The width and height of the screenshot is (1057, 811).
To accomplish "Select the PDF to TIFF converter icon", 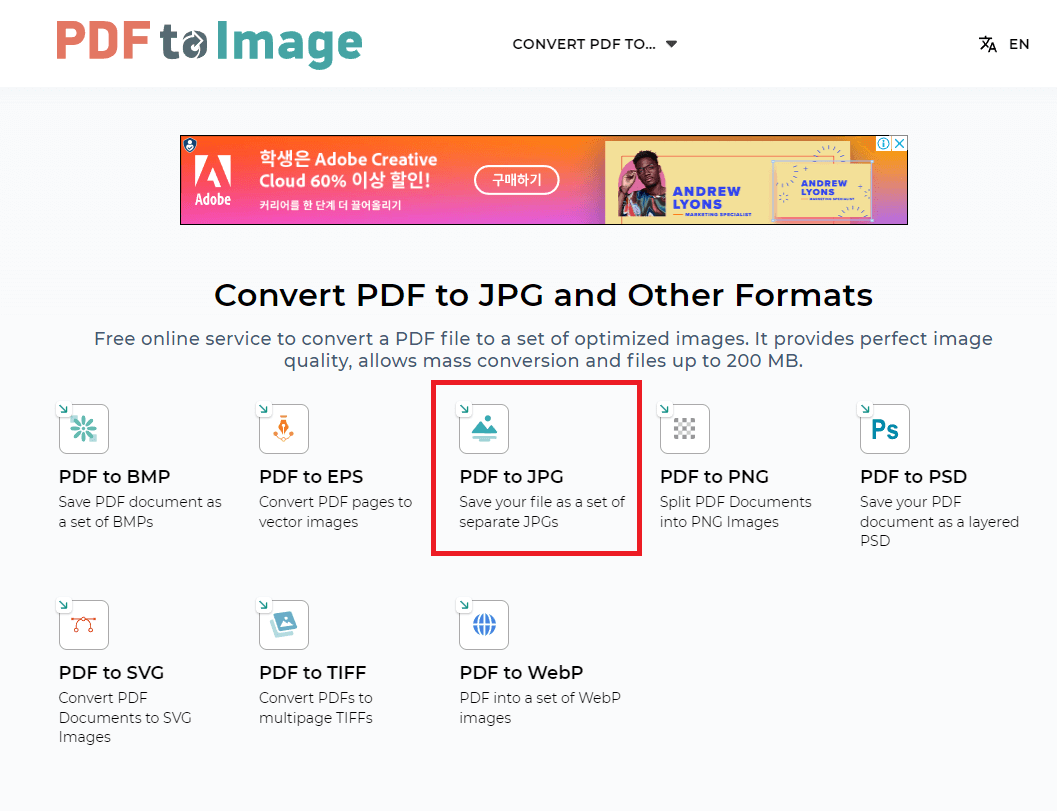I will [x=283, y=624].
